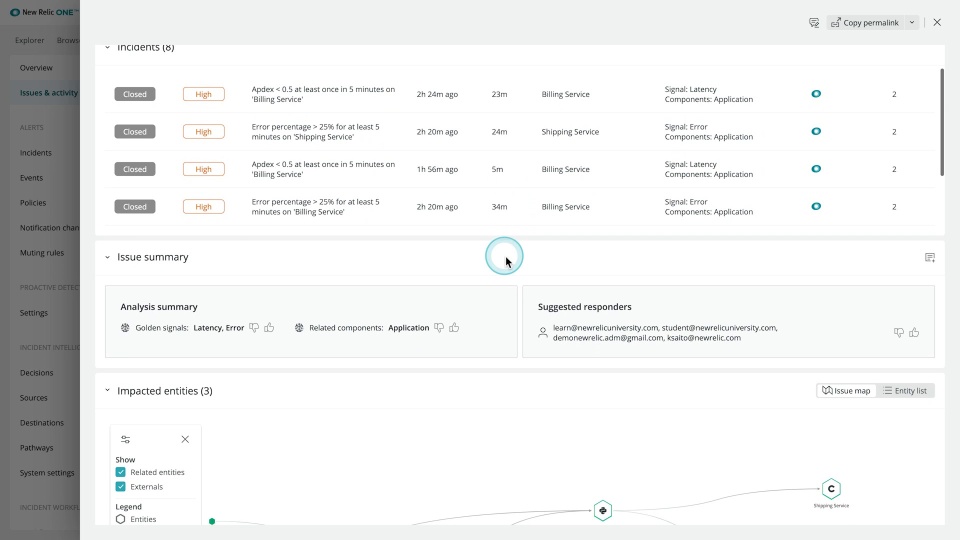Thumbs down the Suggested responders

(x=899, y=332)
